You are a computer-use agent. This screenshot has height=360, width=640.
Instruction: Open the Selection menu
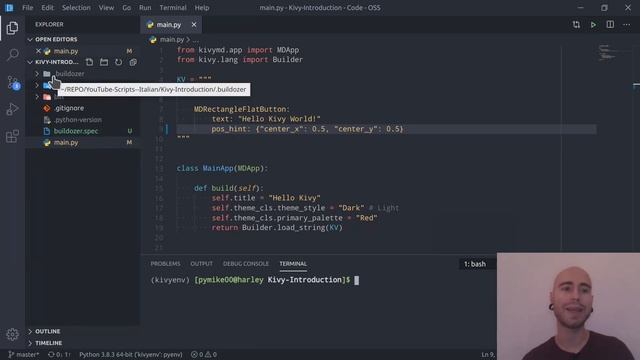click(76, 8)
